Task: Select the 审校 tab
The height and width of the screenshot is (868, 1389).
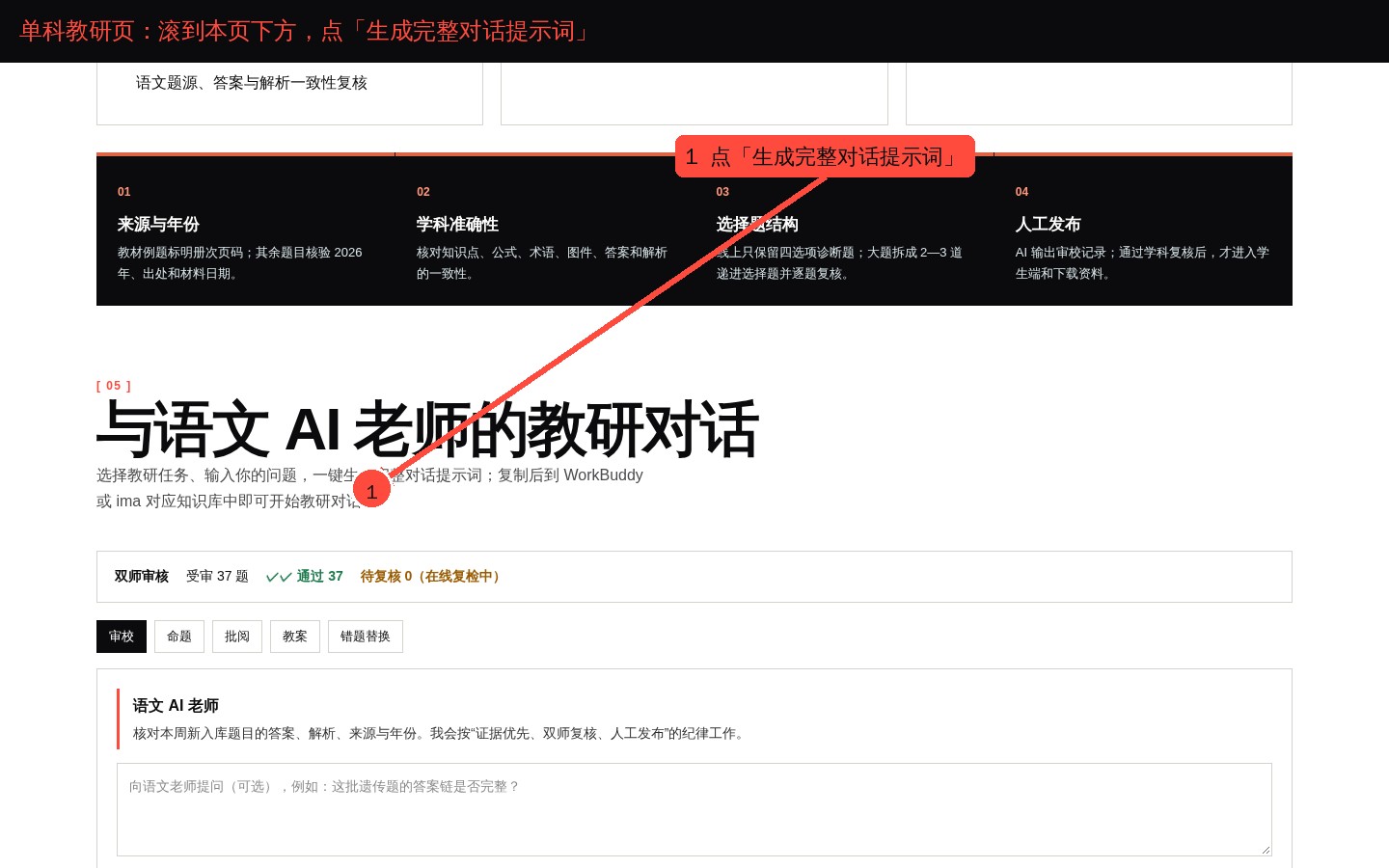Action: point(122,637)
